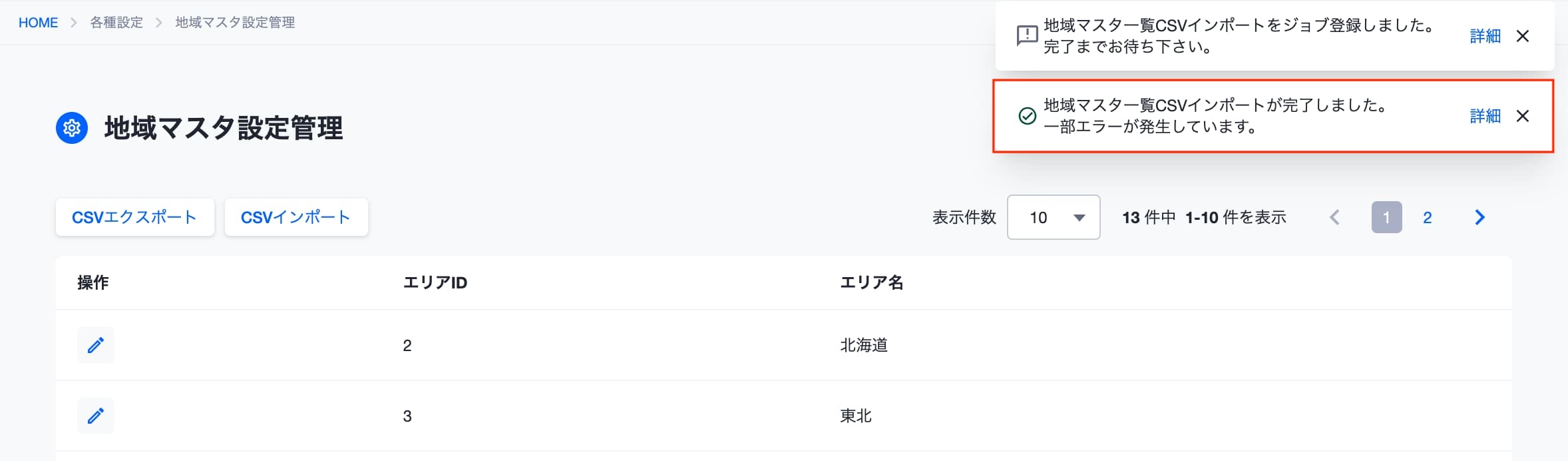Image resolution: width=1568 pixels, height=461 pixels.
Task: Click the speech bubble alert icon
Action: (x=1027, y=35)
